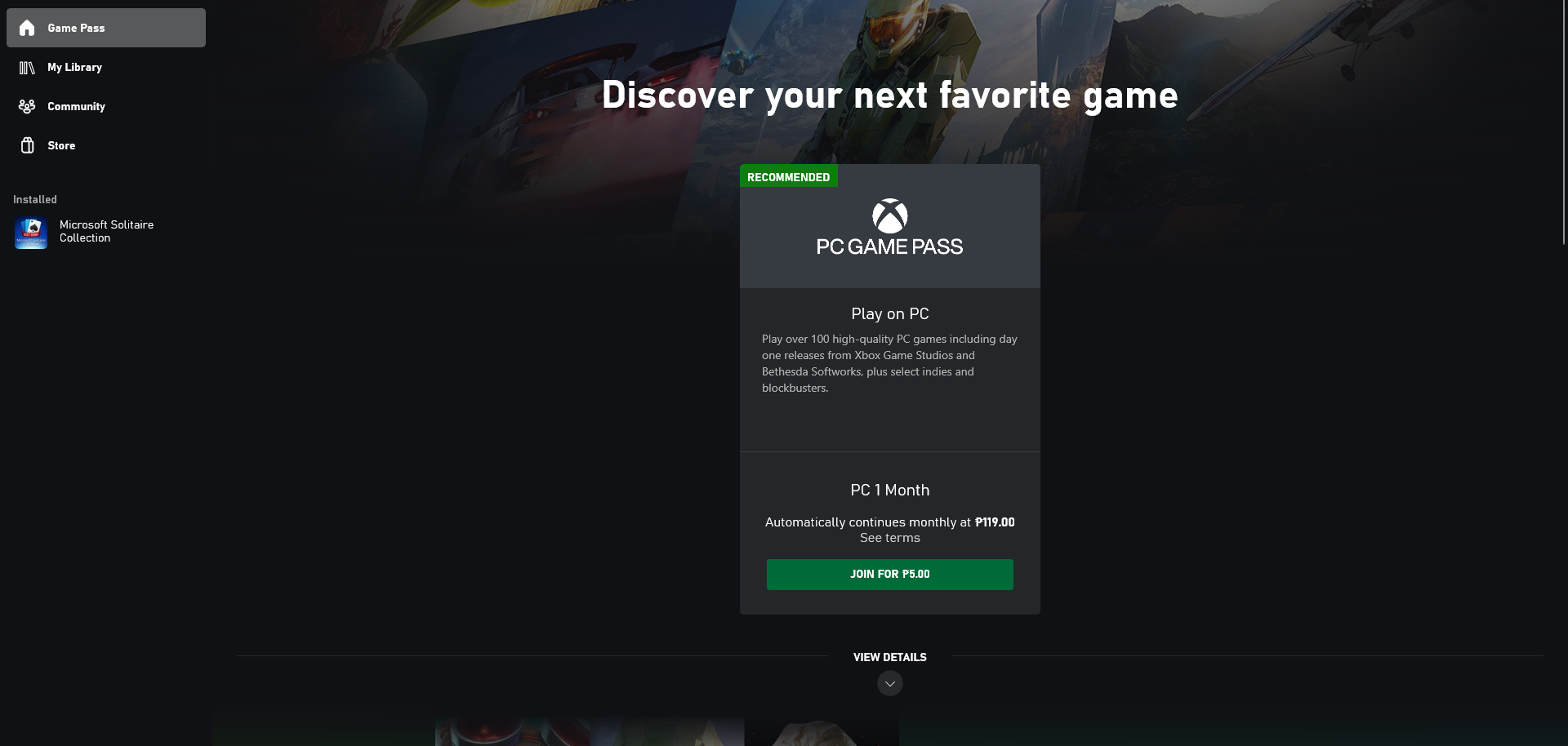
Task: Click the Xbox logo on PC Game Pass card
Action: 889,216
